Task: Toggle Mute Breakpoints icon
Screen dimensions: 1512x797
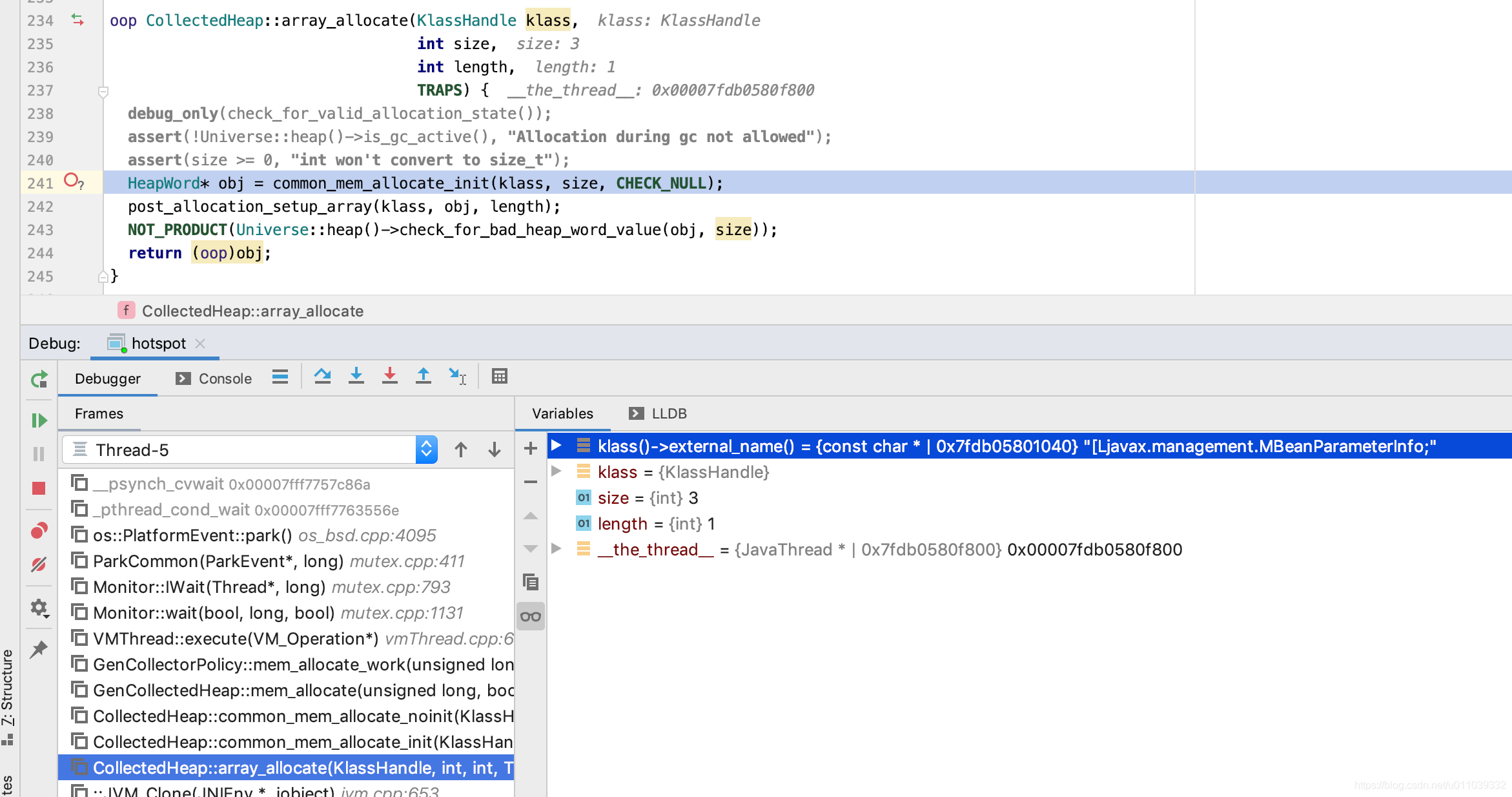Action: pos(39,564)
